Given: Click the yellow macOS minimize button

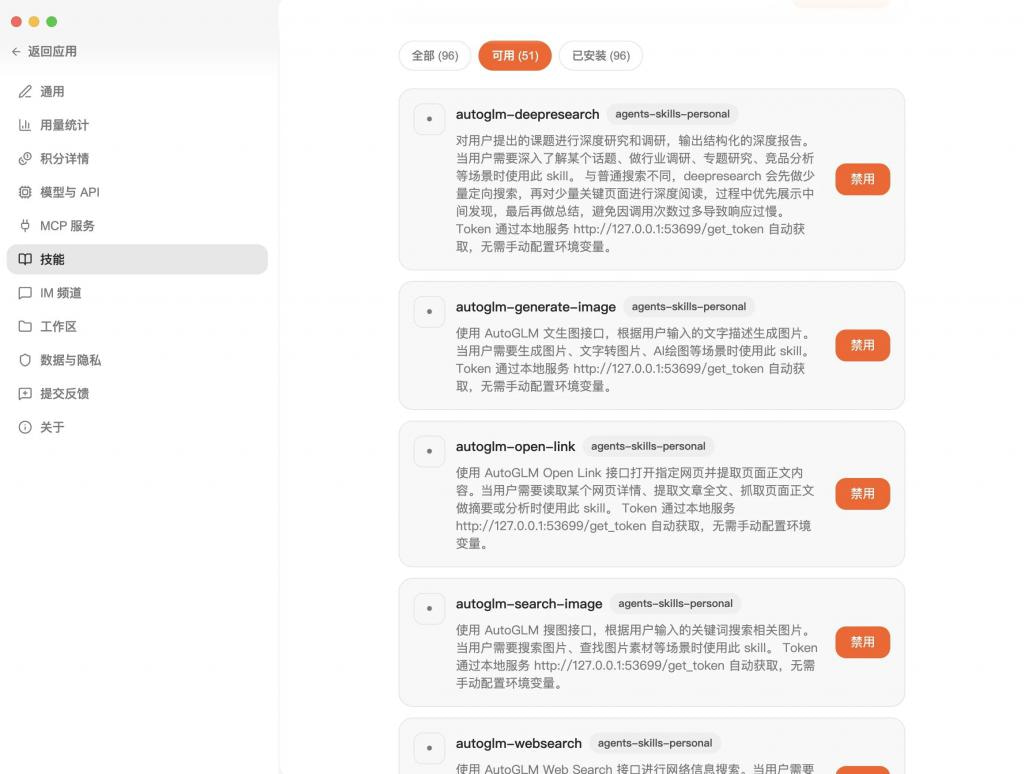Looking at the screenshot, I should click(34, 22).
